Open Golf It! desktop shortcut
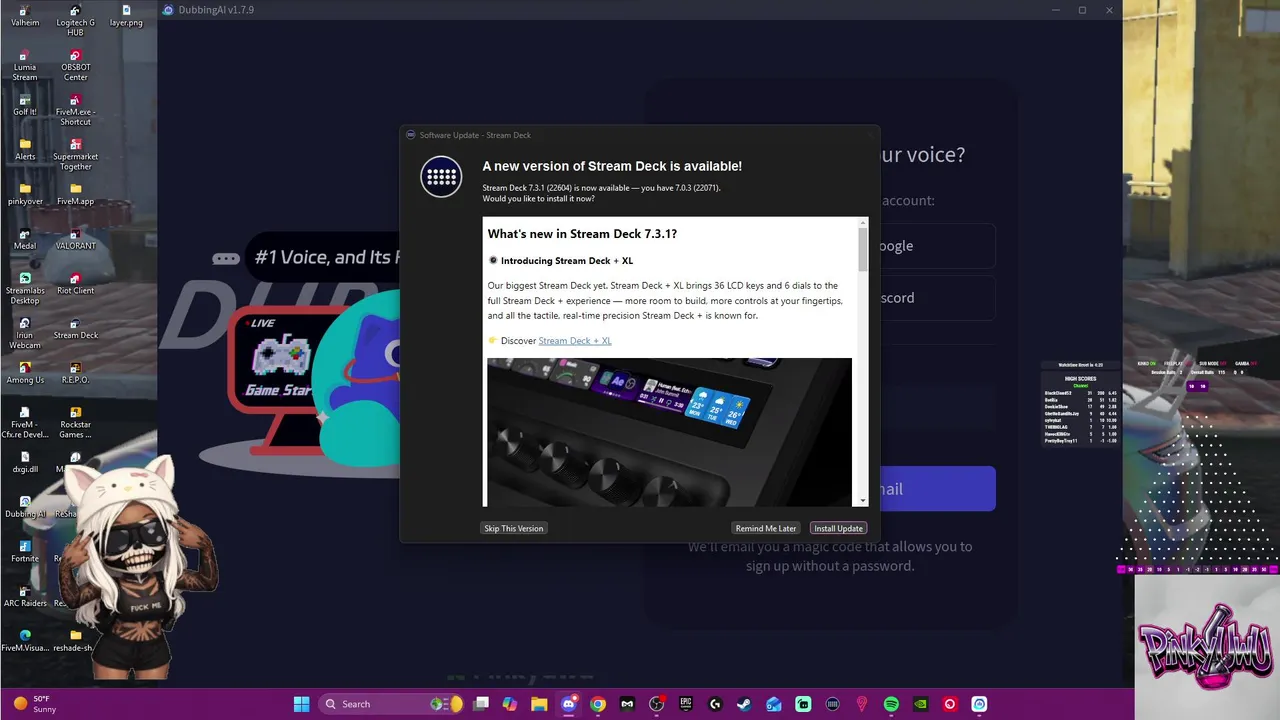Viewport: 1280px width, 720px height. [x=25, y=106]
